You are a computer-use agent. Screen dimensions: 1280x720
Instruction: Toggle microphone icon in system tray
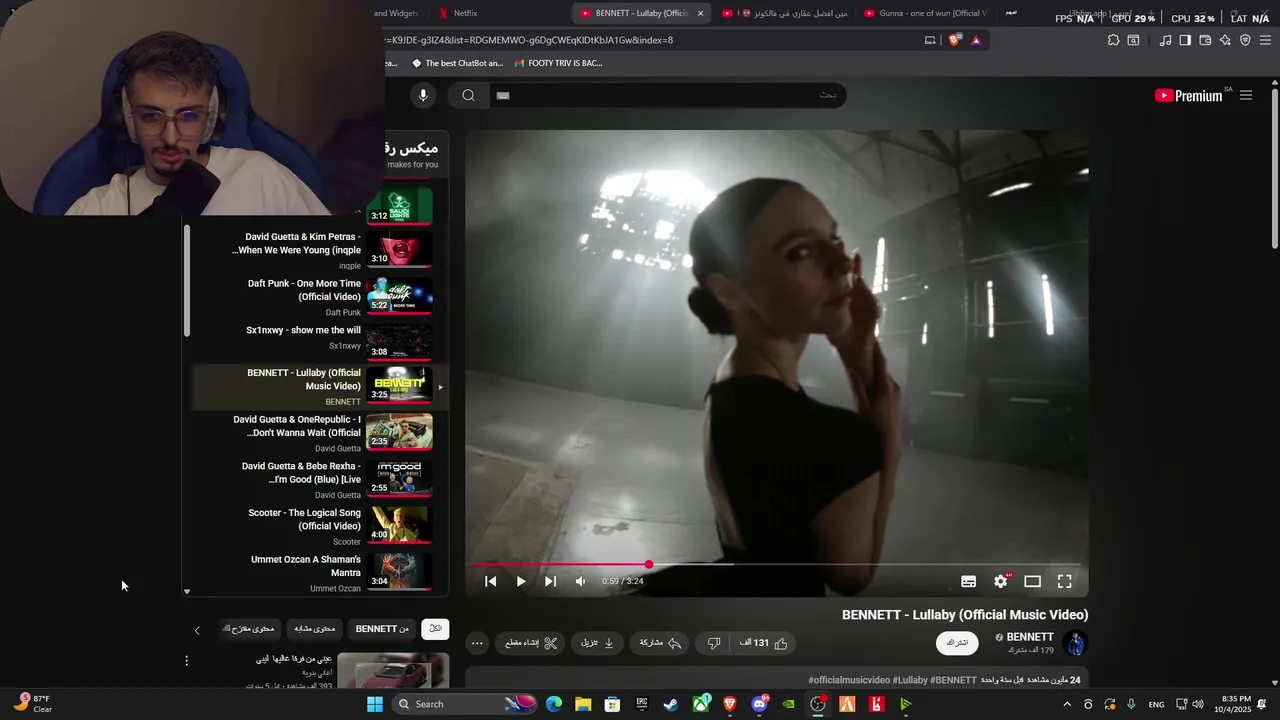coord(1131,704)
